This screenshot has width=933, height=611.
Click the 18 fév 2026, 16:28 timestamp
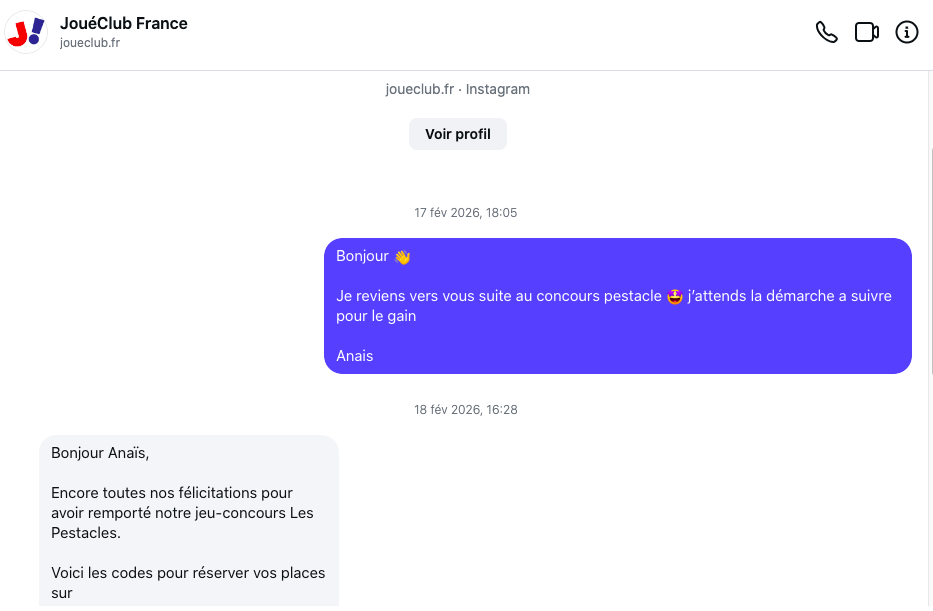[x=465, y=410]
